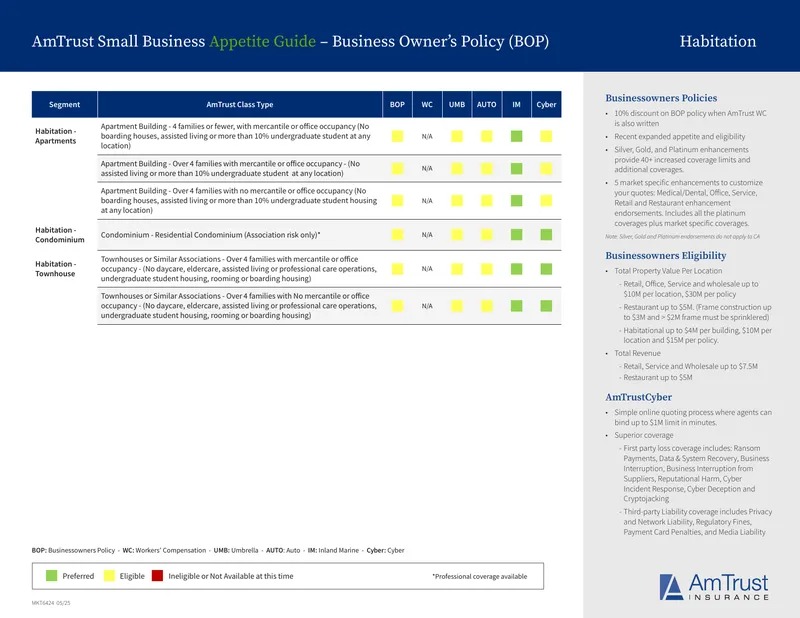
Task: Select the AUTO column header
Action: 487,105
